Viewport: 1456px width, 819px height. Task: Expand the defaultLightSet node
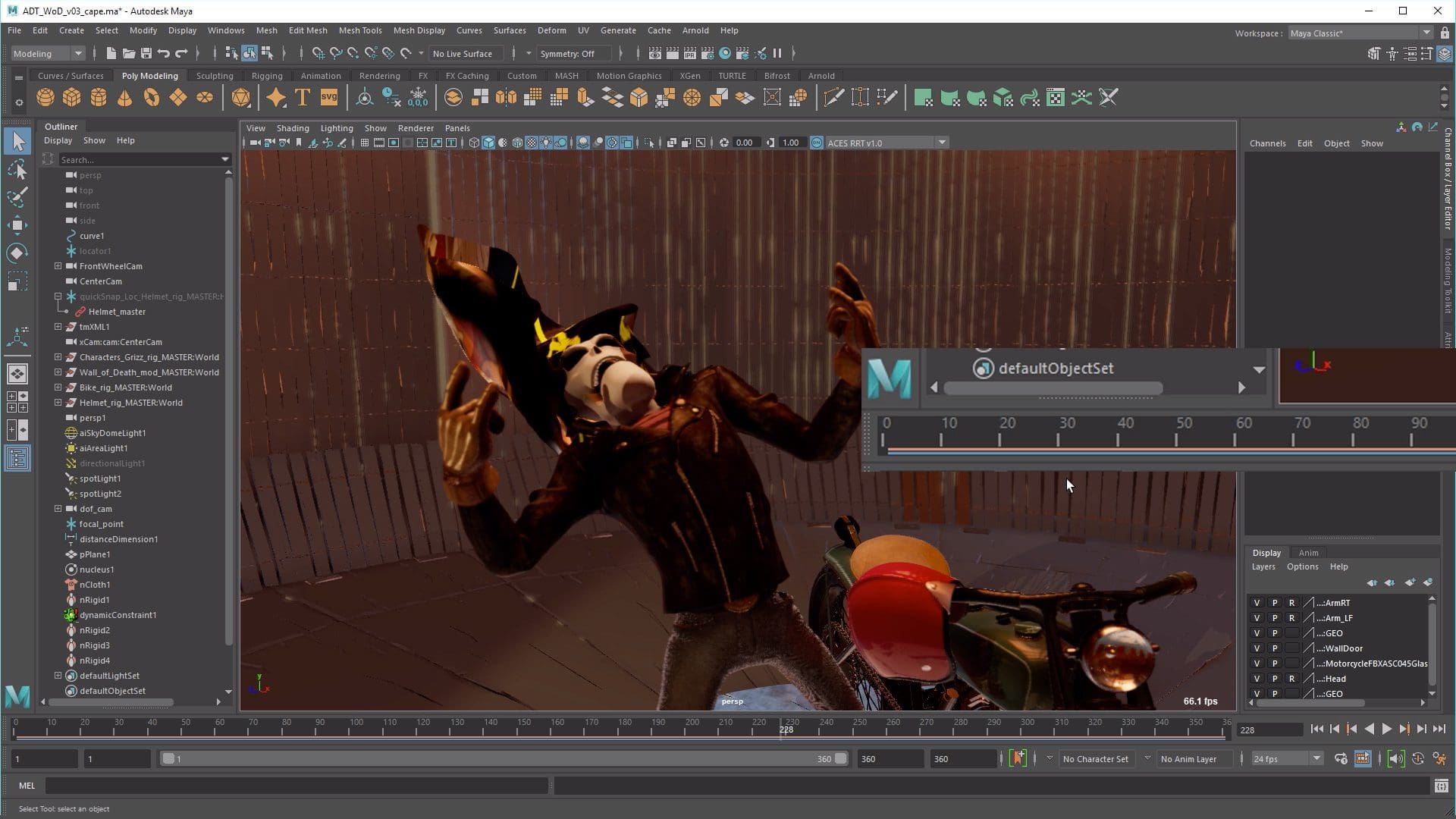pos(58,676)
